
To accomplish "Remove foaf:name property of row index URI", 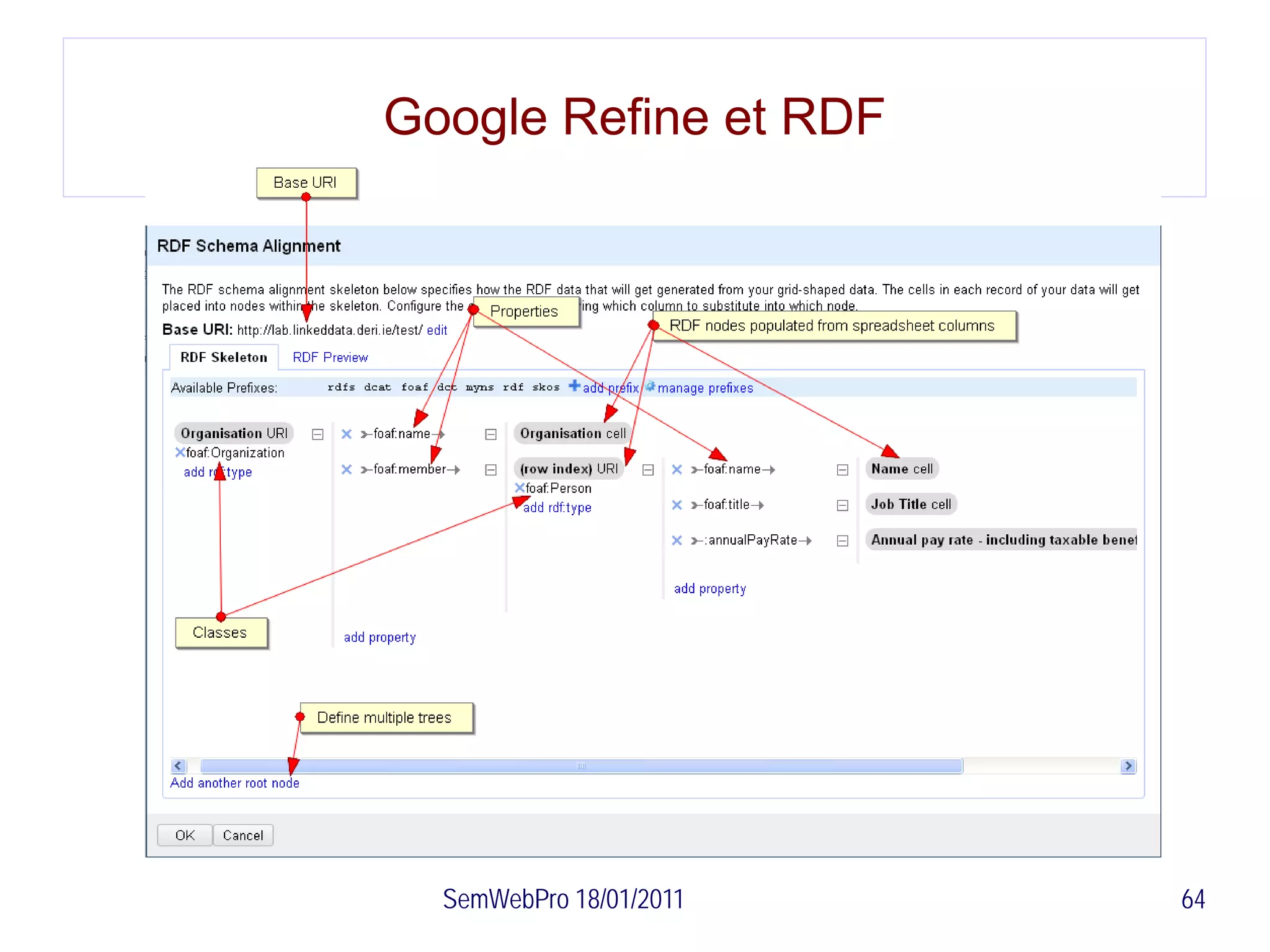I will (x=677, y=470).
